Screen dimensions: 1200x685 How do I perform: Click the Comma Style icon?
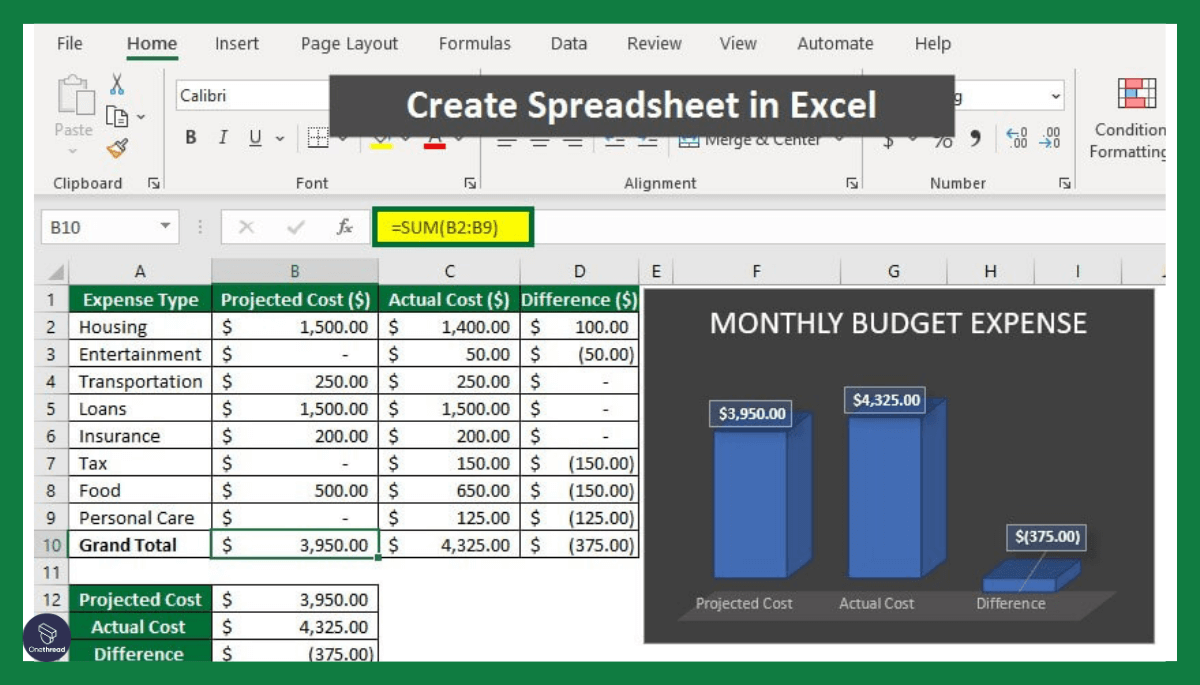point(975,140)
